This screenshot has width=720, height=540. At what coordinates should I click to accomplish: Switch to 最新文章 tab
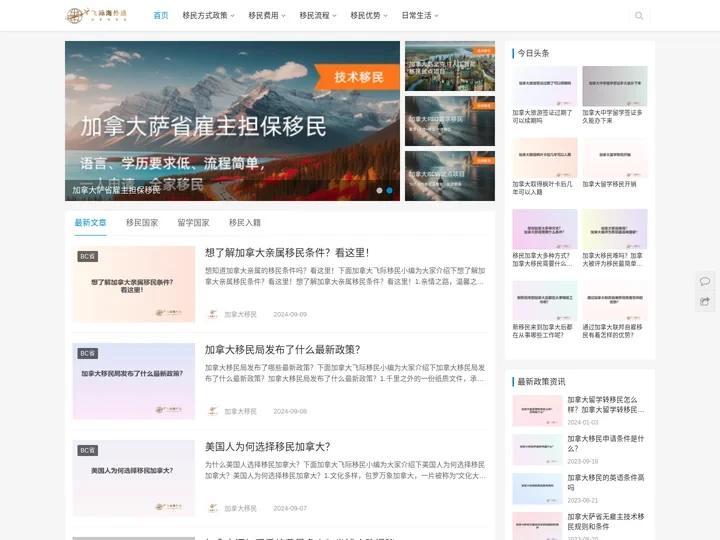tap(90, 223)
